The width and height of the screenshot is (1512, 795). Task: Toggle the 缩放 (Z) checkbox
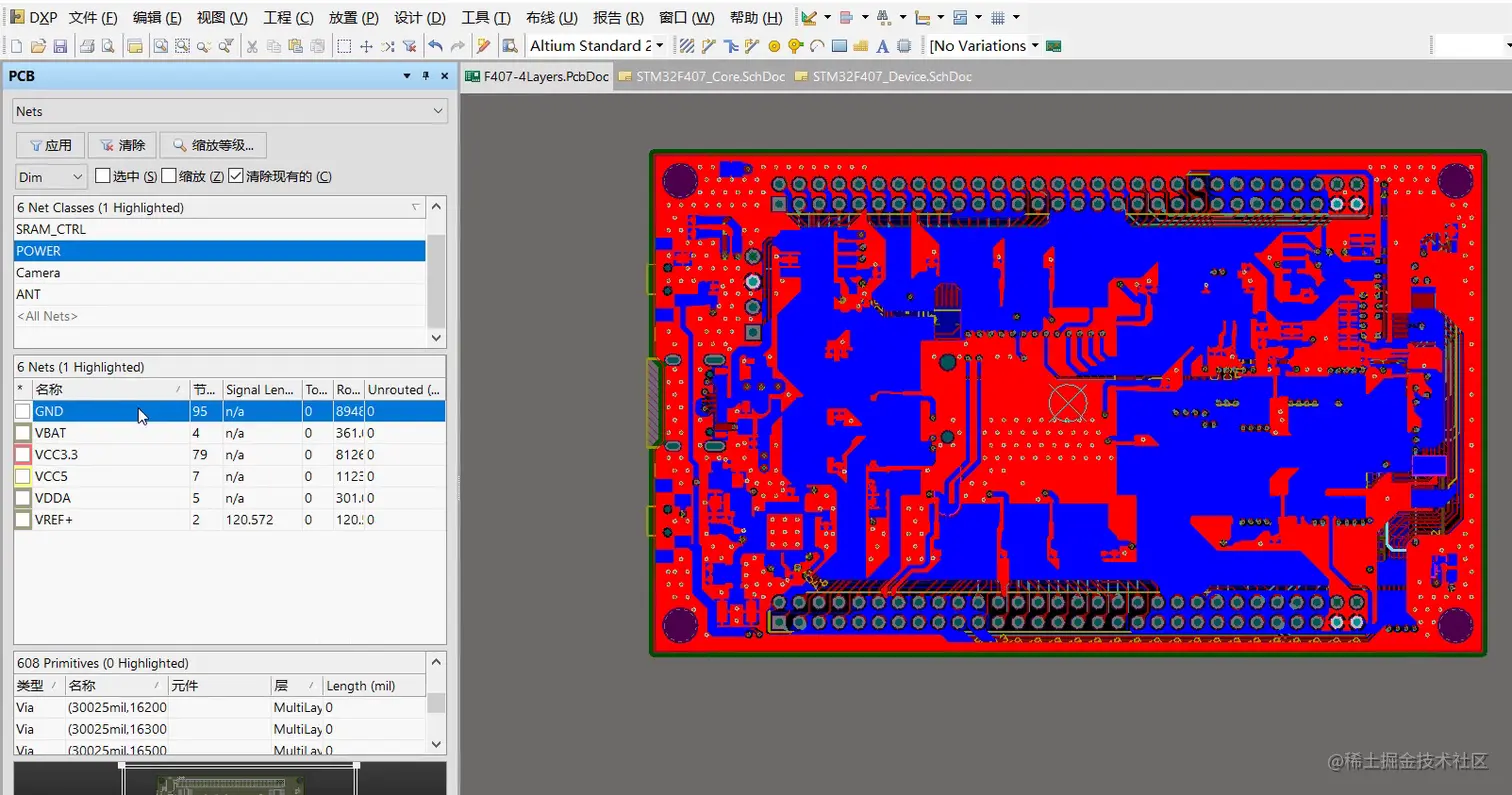click(168, 176)
